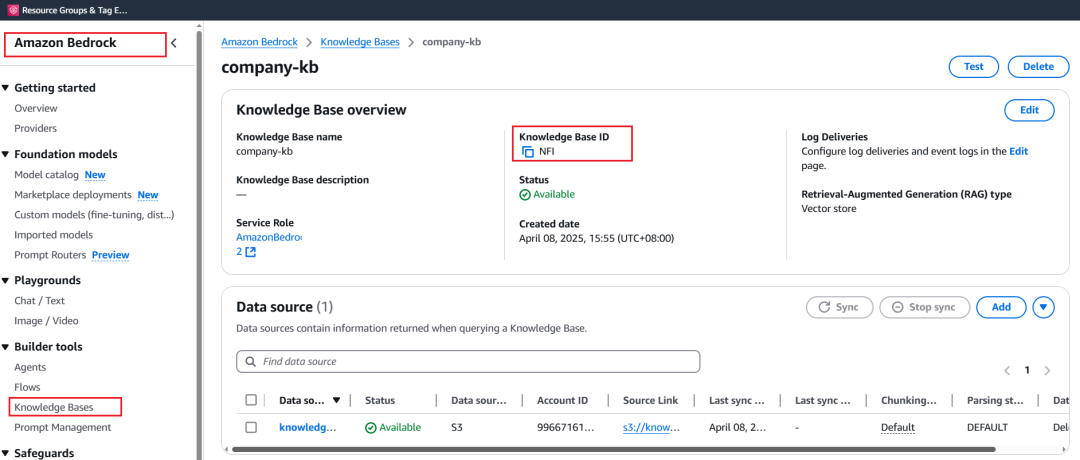Check the knowledge data source row checkbox

click(251, 427)
